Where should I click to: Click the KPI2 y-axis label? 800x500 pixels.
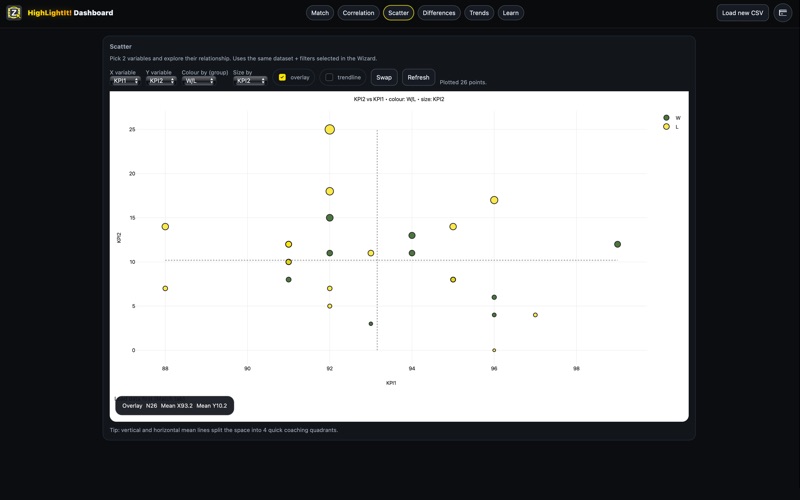click(x=119, y=238)
